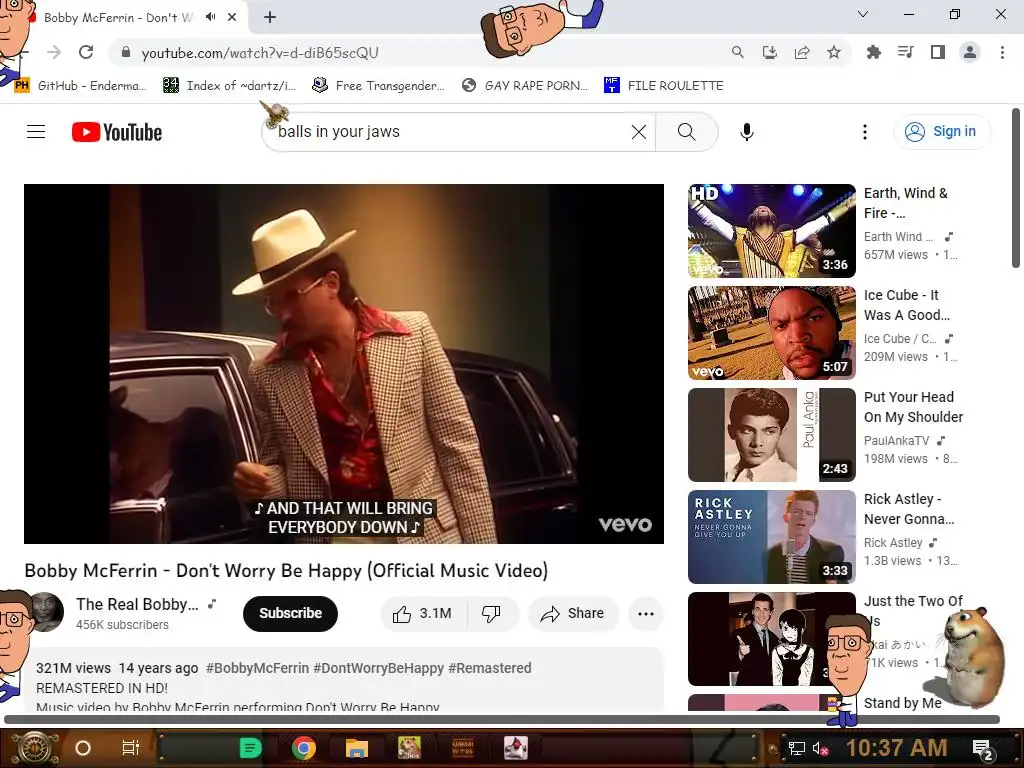Viewport: 1024px width, 768px height.
Task: Open the Chrome extensions puzzle icon
Action: point(873,52)
